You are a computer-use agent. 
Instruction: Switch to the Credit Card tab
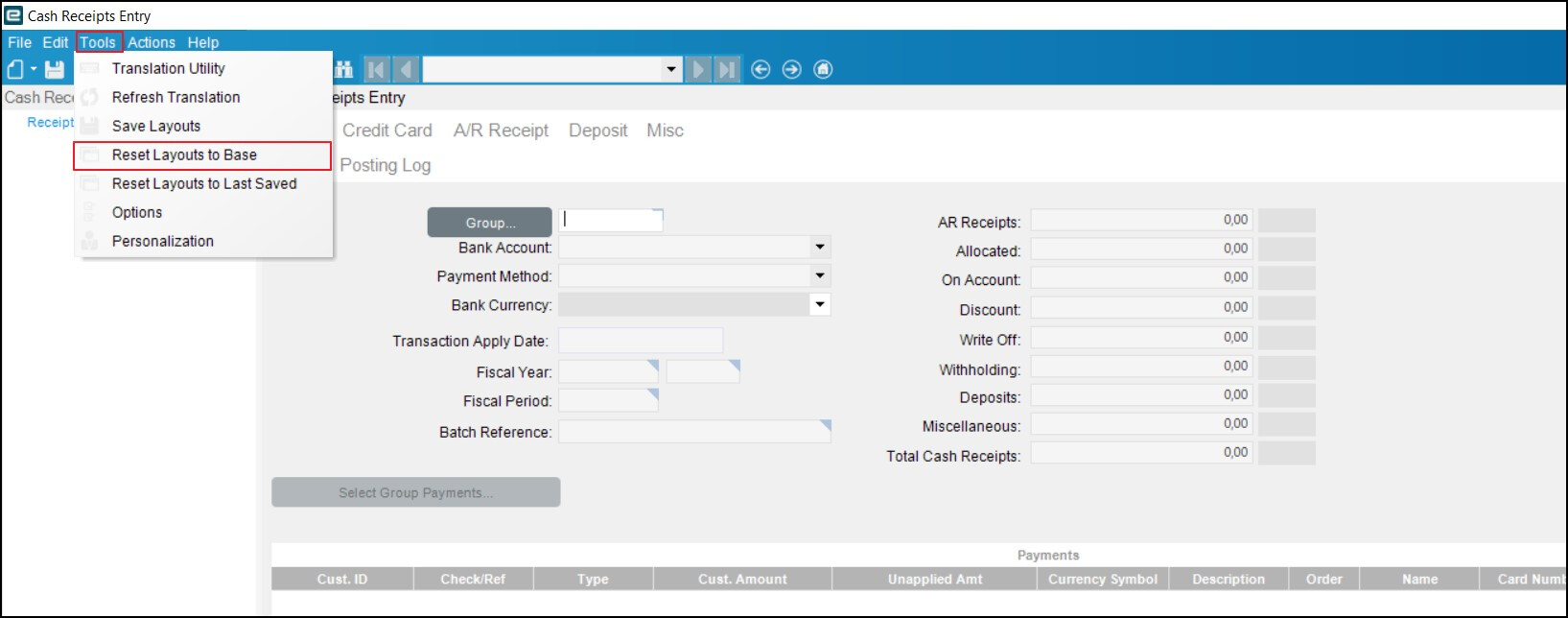click(x=387, y=131)
